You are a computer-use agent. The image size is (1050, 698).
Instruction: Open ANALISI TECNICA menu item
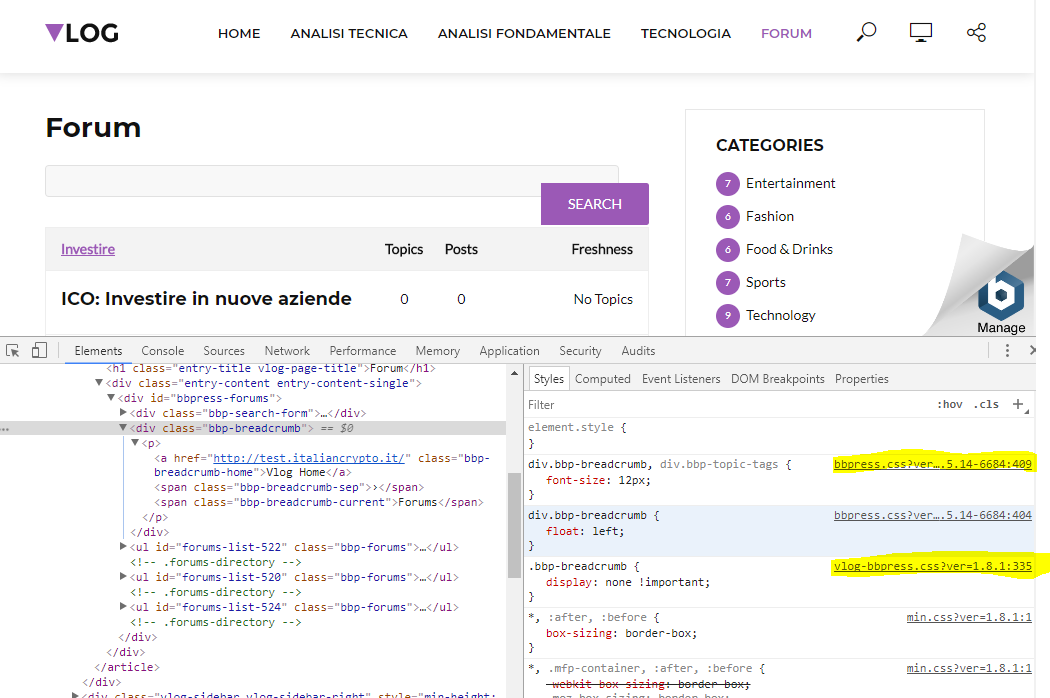(349, 33)
